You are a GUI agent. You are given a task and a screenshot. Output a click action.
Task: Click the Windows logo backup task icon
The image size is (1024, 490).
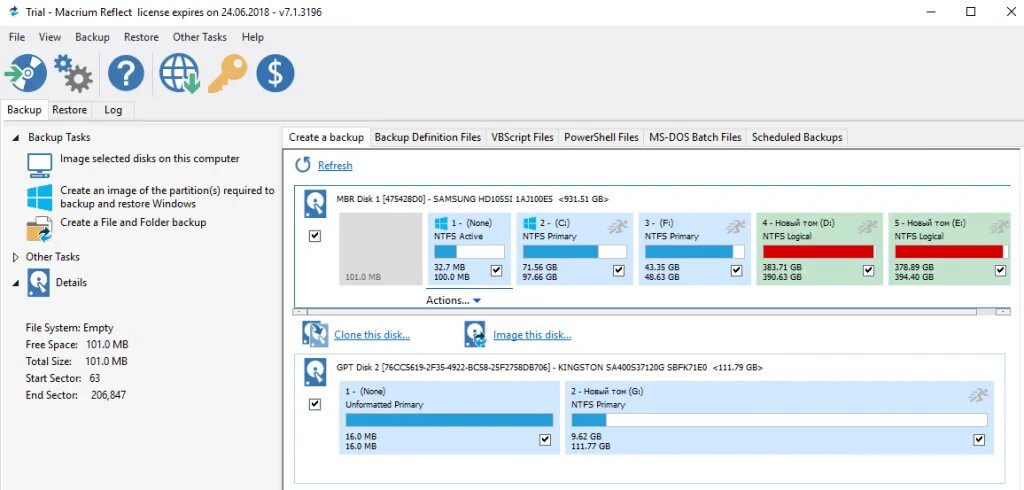(x=39, y=197)
